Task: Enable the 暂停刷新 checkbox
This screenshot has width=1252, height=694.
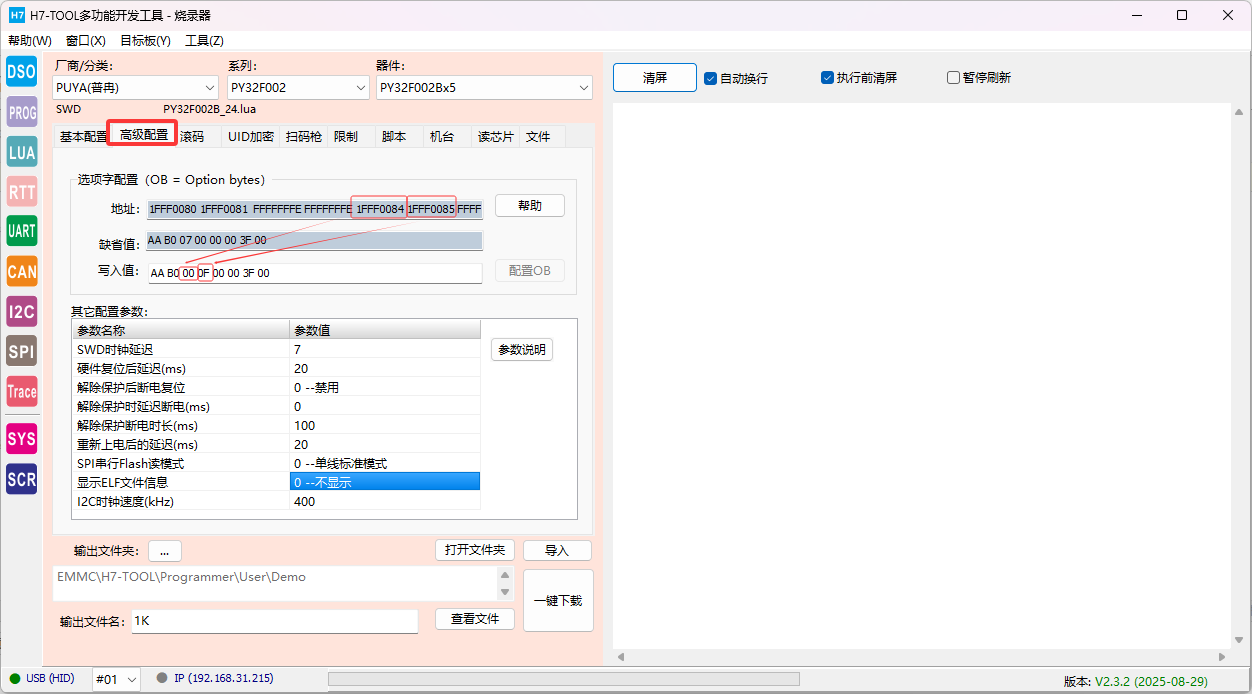Action: coord(953,78)
